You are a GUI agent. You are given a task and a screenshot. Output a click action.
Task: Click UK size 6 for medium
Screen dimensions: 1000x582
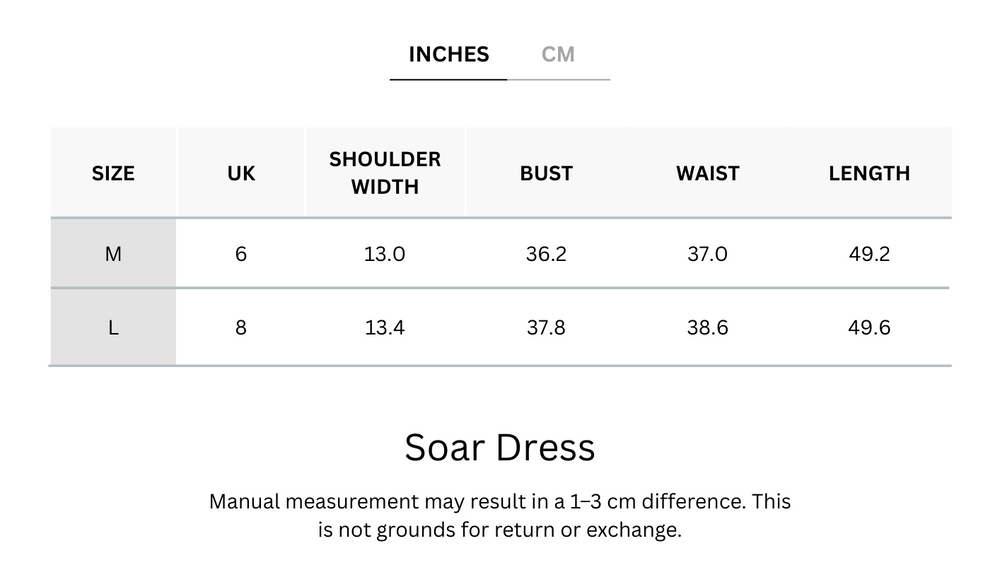tap(240, 254)
